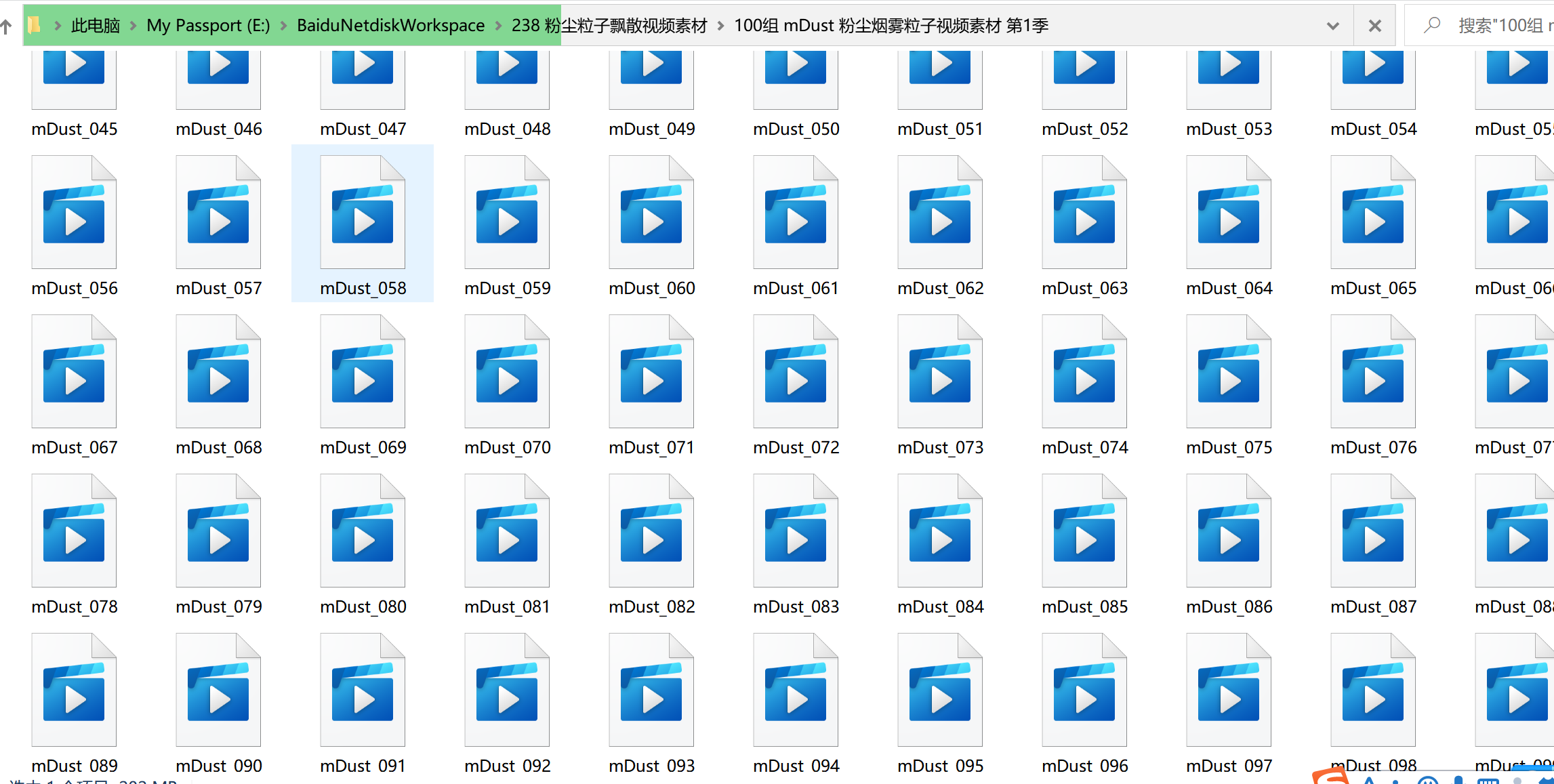1554x784 pixels.
Task: Navigate to BaiduNetdiskWorkspace breadcrumb
Action: 390,26
